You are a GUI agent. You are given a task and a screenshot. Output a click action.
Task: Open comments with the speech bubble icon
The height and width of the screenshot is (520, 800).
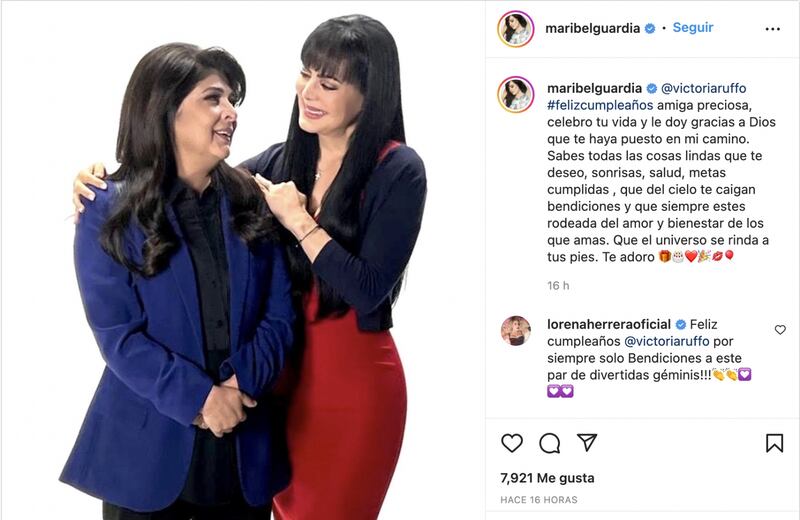549,443
